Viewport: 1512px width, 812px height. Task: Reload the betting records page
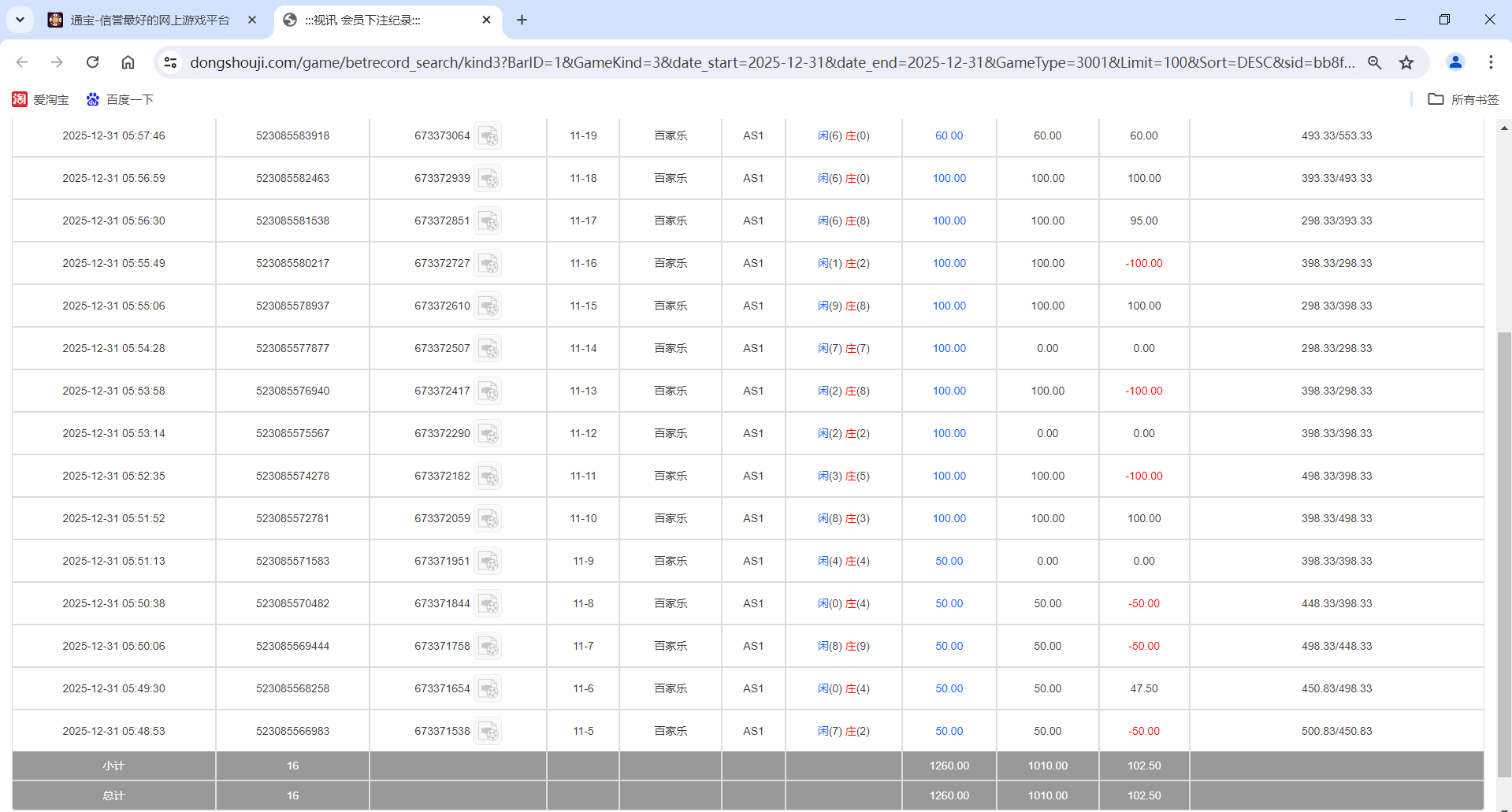pos(92,62)
